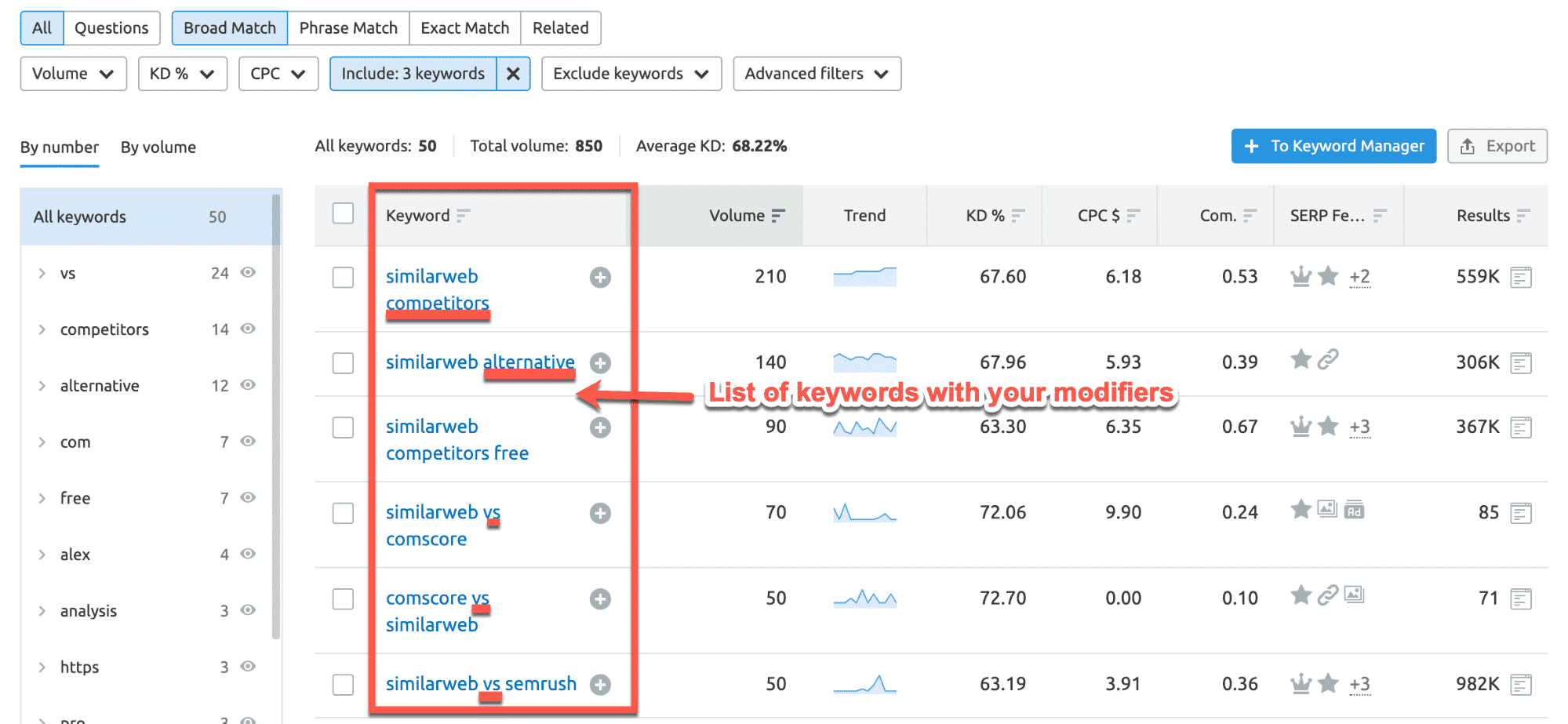1568x724 pixels.
Task: Click the keyword groups sidebar scrollbar
Action: point(276,416)
